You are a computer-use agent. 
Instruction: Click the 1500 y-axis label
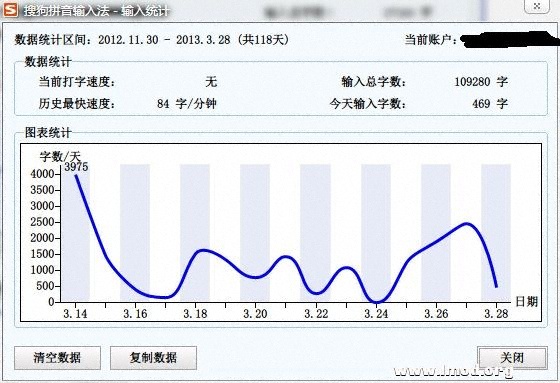[x=42, y=254]
